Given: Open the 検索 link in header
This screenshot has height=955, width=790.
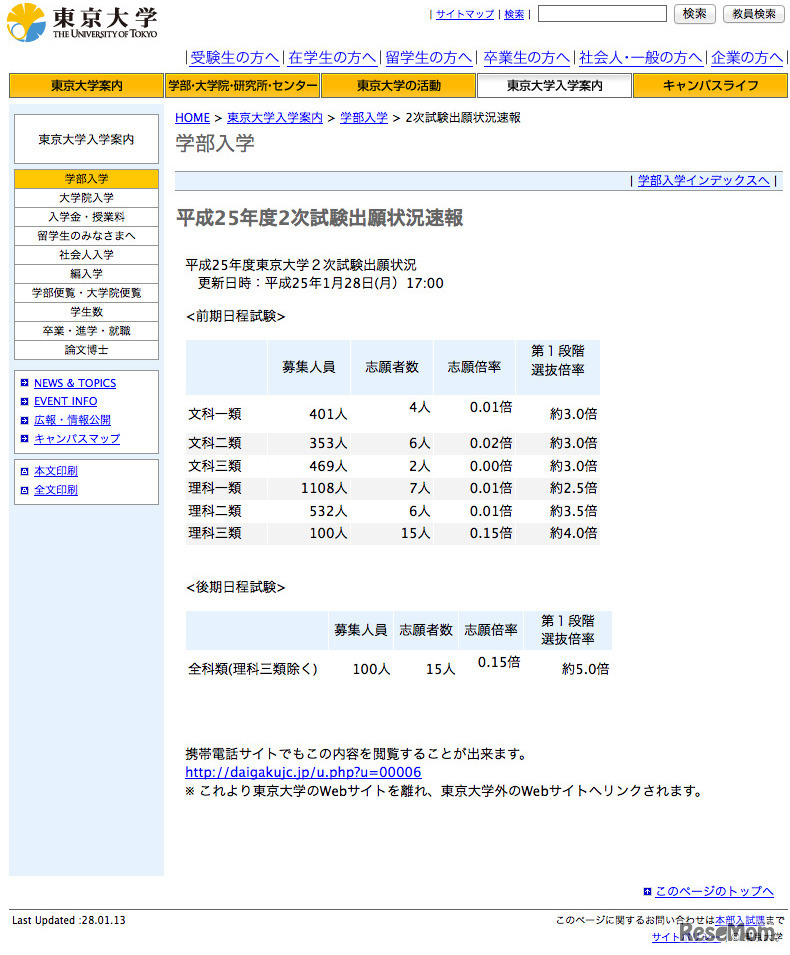Looking at the screenshot, I should pos(514,14).
